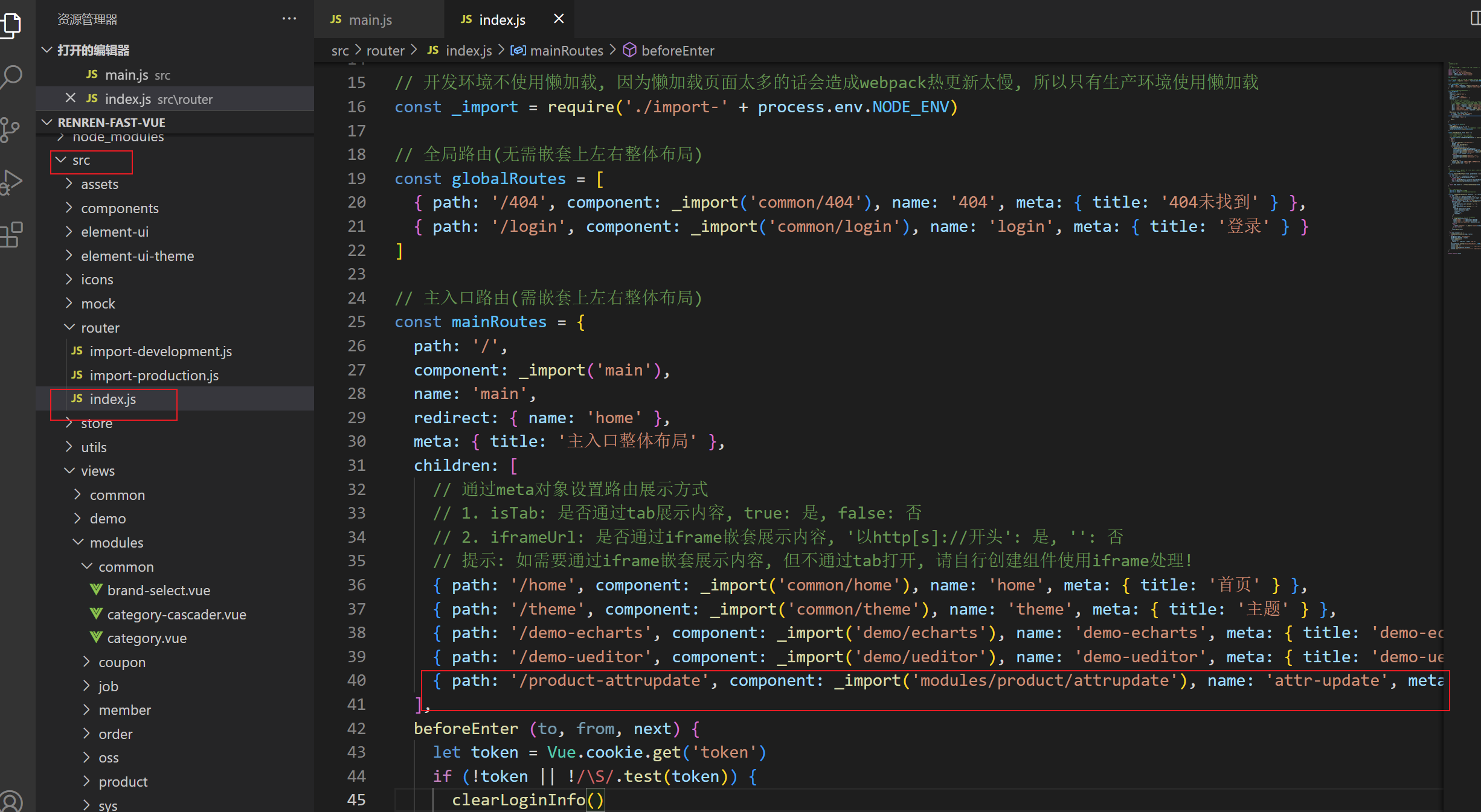
Task: Click router in the breadcrumb path
Action: [385, 51]
